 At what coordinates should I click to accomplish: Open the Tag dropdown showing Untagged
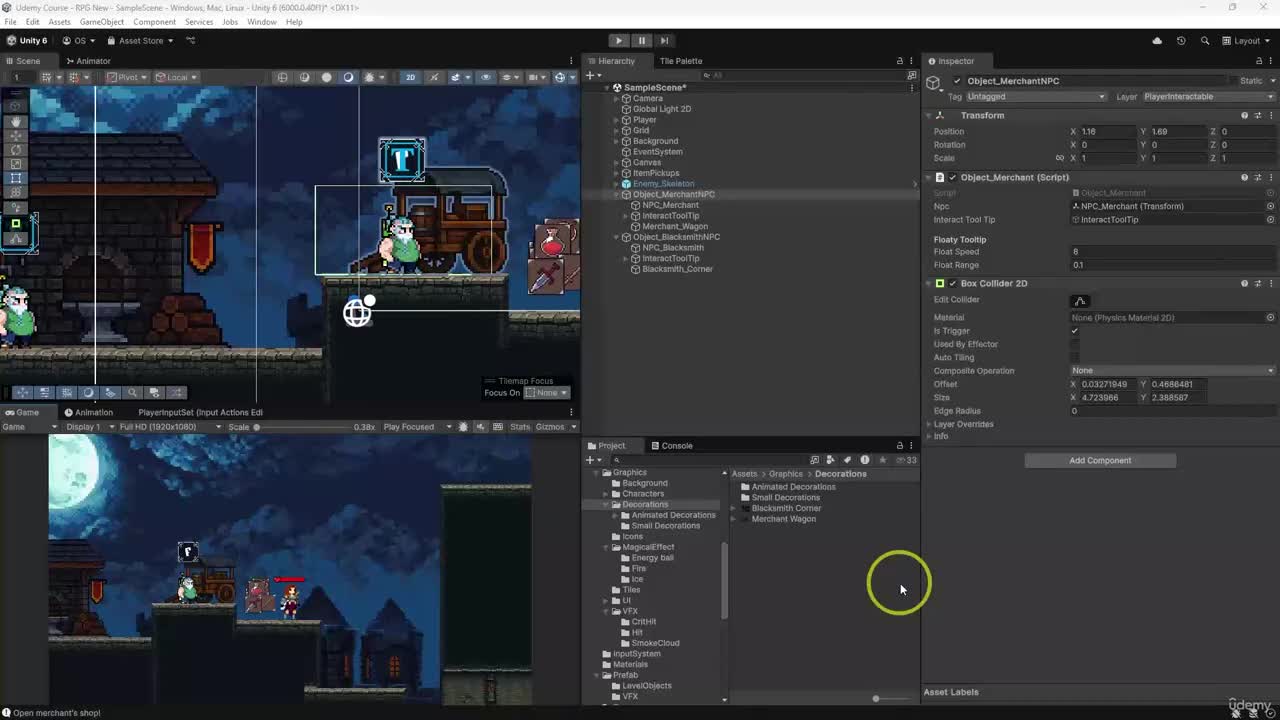(1035, 97)
